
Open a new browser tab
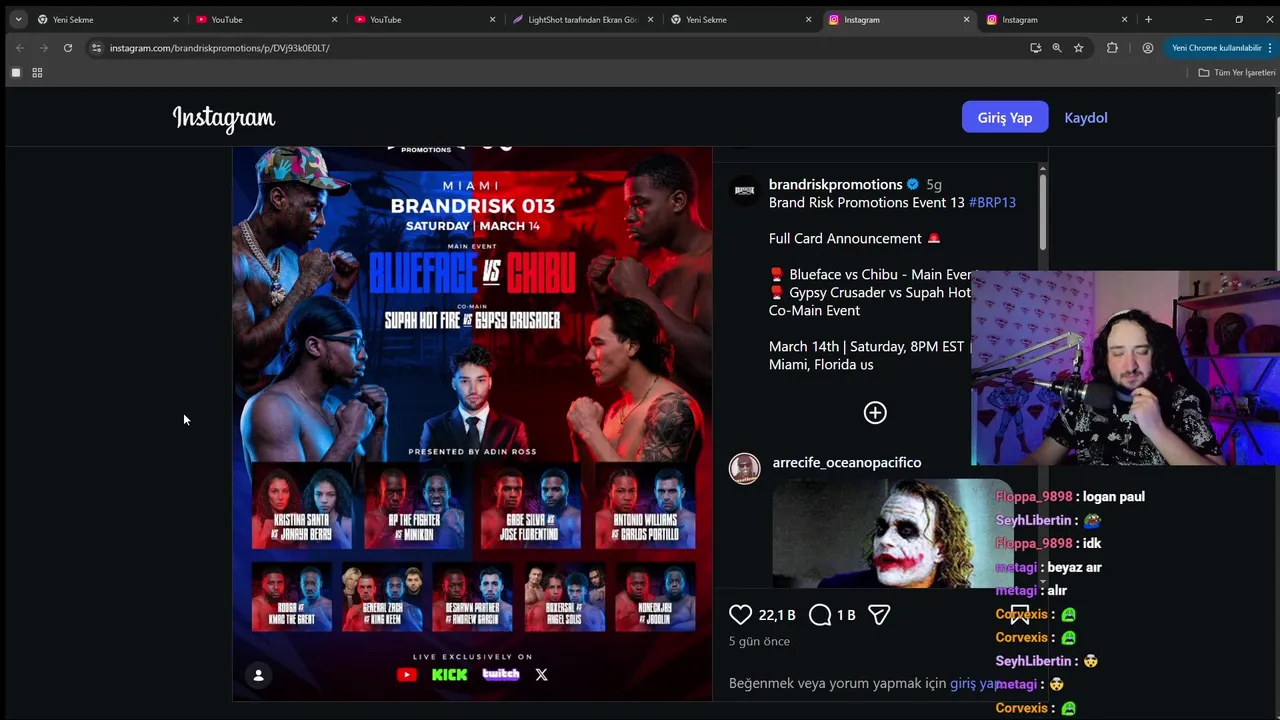click(x=1148, y=19)
